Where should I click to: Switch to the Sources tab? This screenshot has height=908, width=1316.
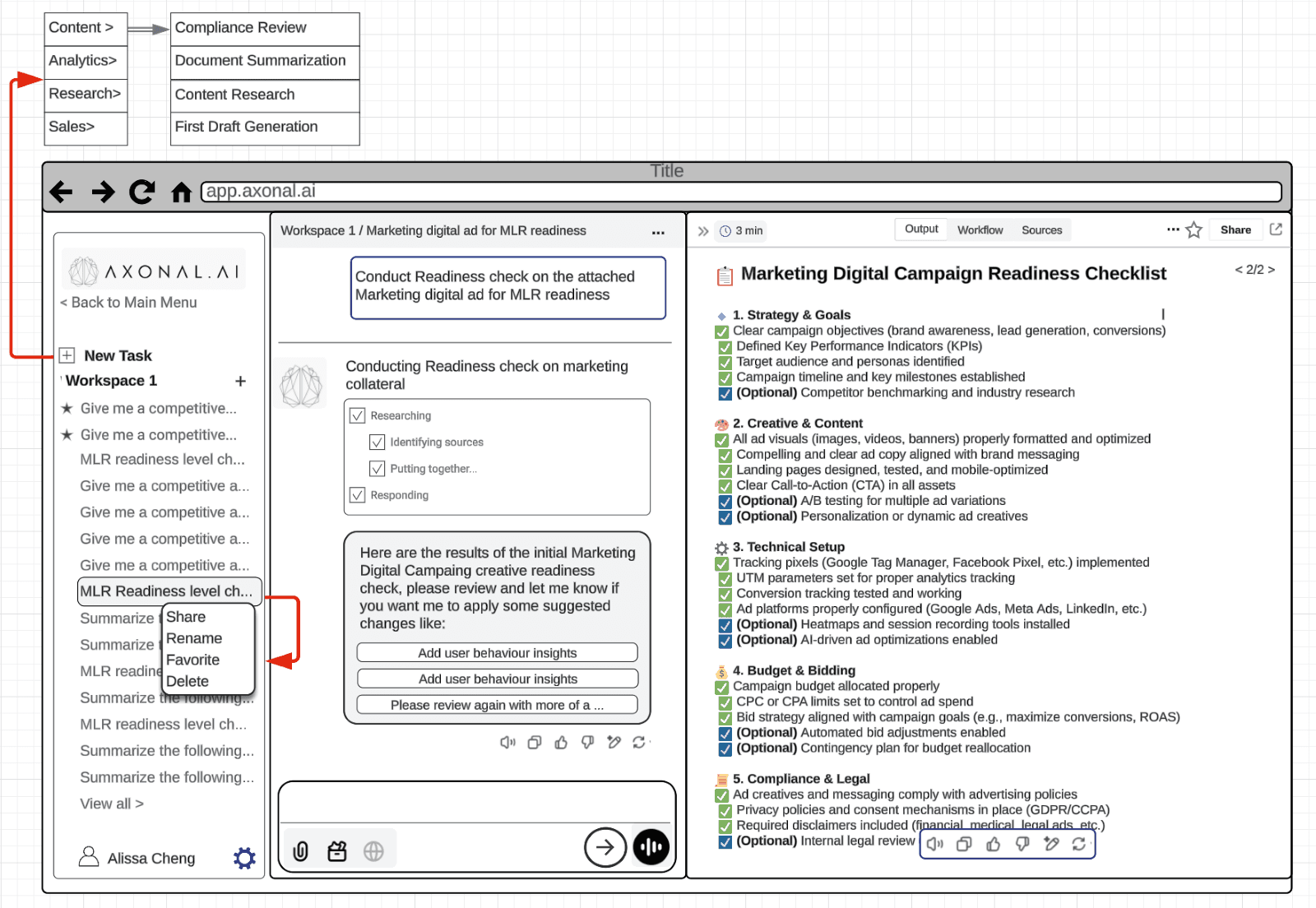(1041, 230)
